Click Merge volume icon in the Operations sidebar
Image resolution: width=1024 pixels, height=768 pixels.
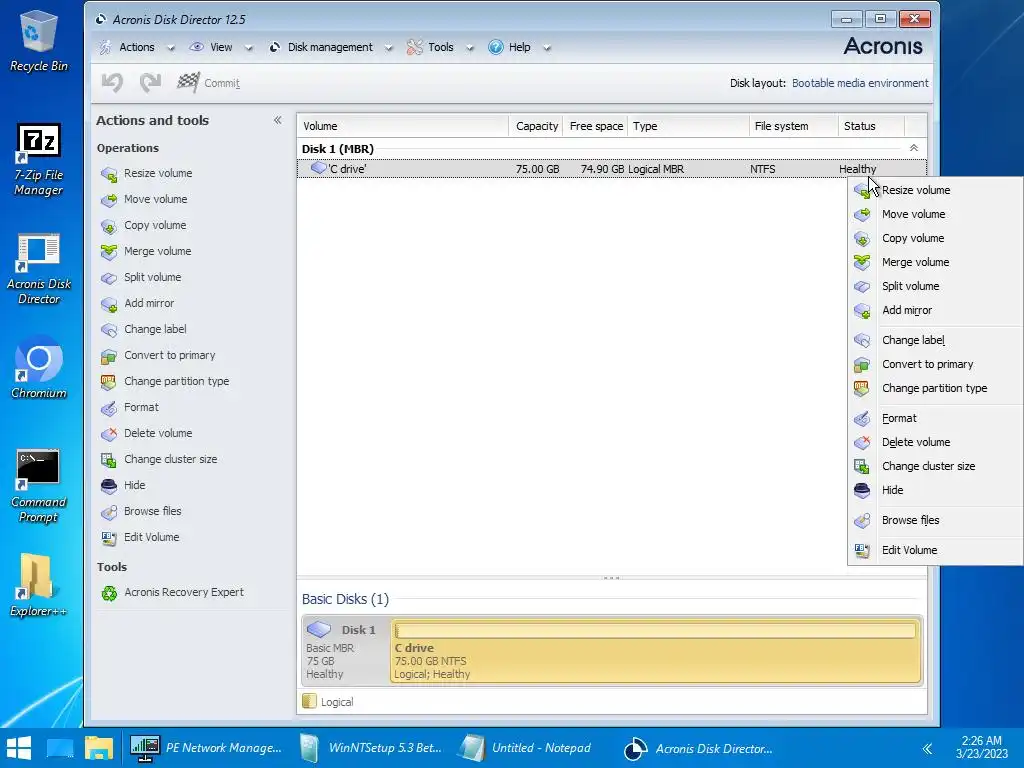pyautogui.click(x=109, y=251)
